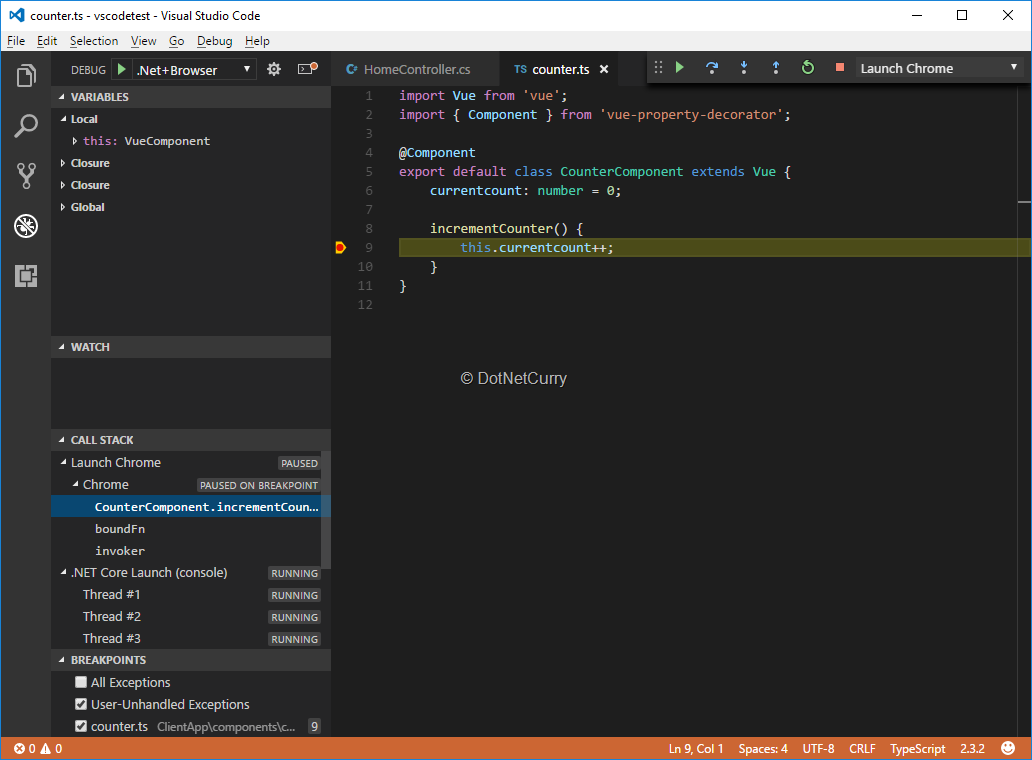The image size is (1032, 760).
Task: Step Into in the debug toolbar
Action: point(744,68)
